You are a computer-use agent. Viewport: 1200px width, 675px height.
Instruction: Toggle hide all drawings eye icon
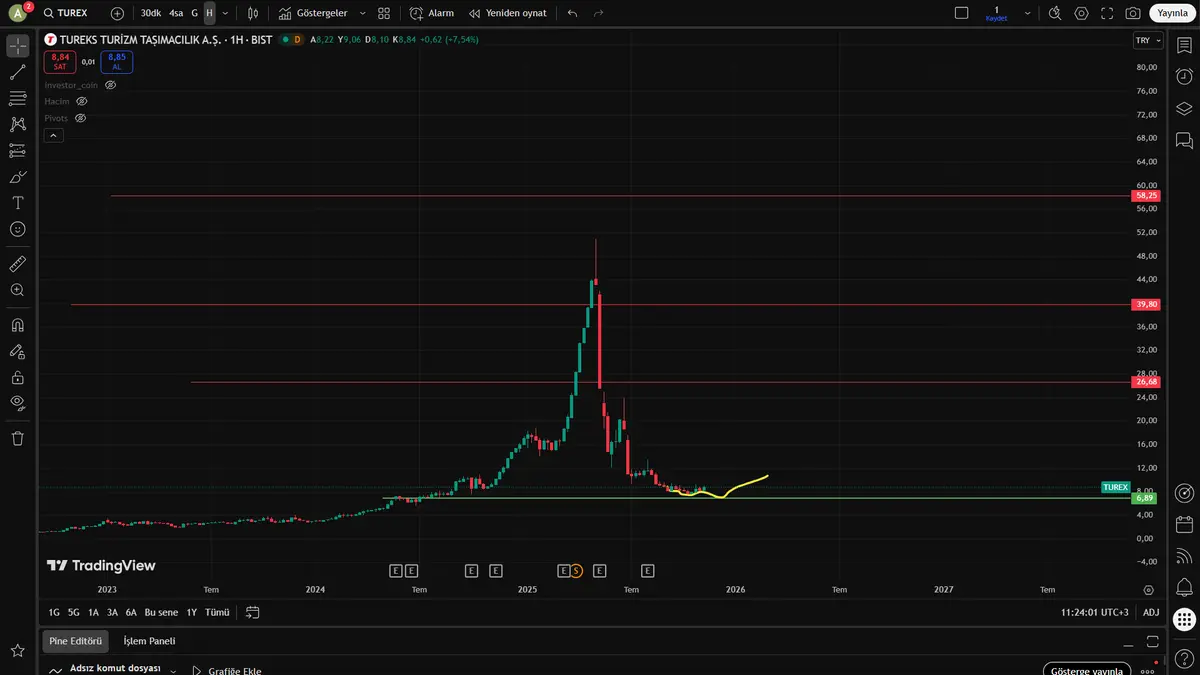(17, 403)
